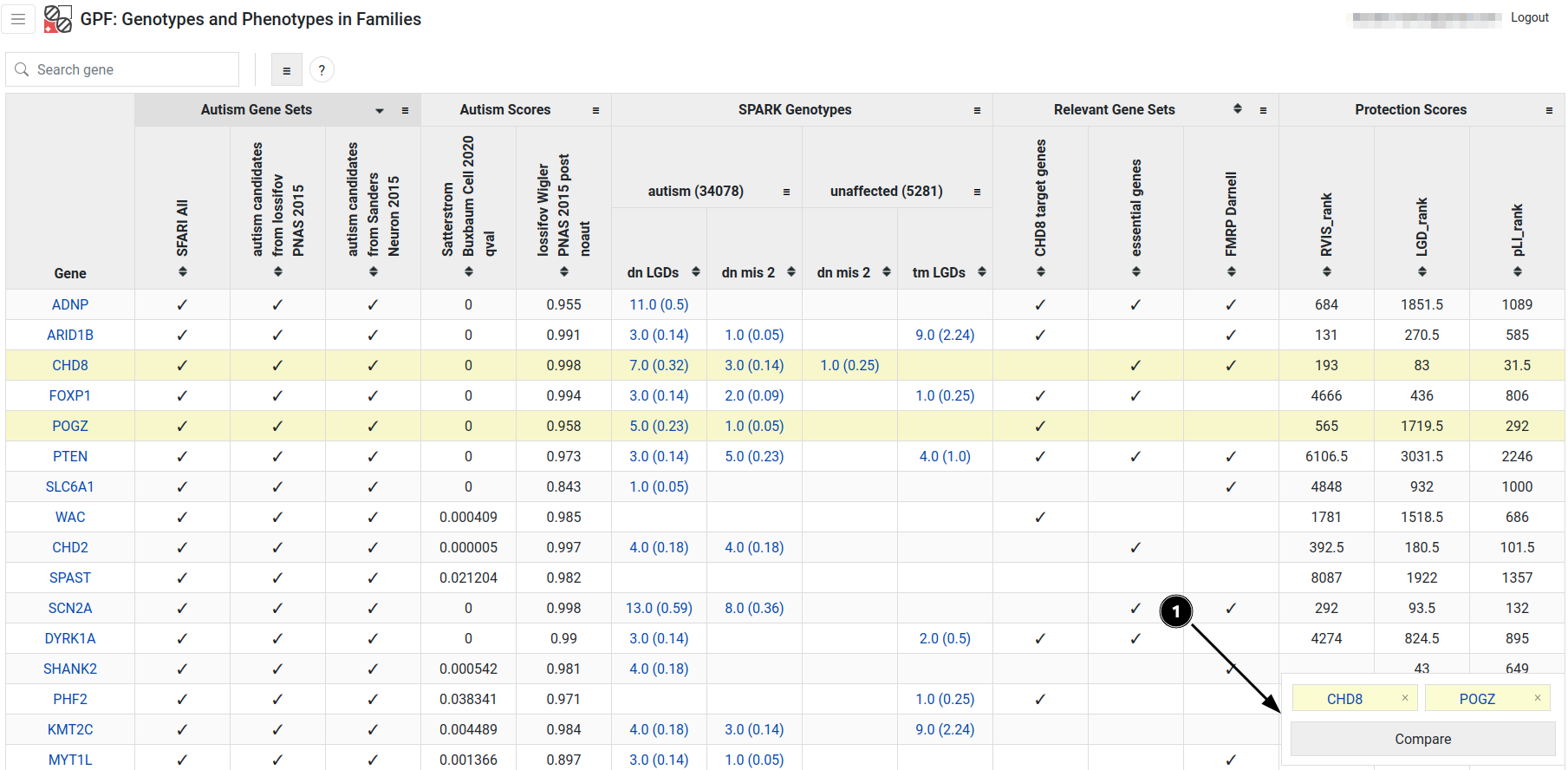
Task: Sort by SFARI All column
Action: tap(183, 271)
